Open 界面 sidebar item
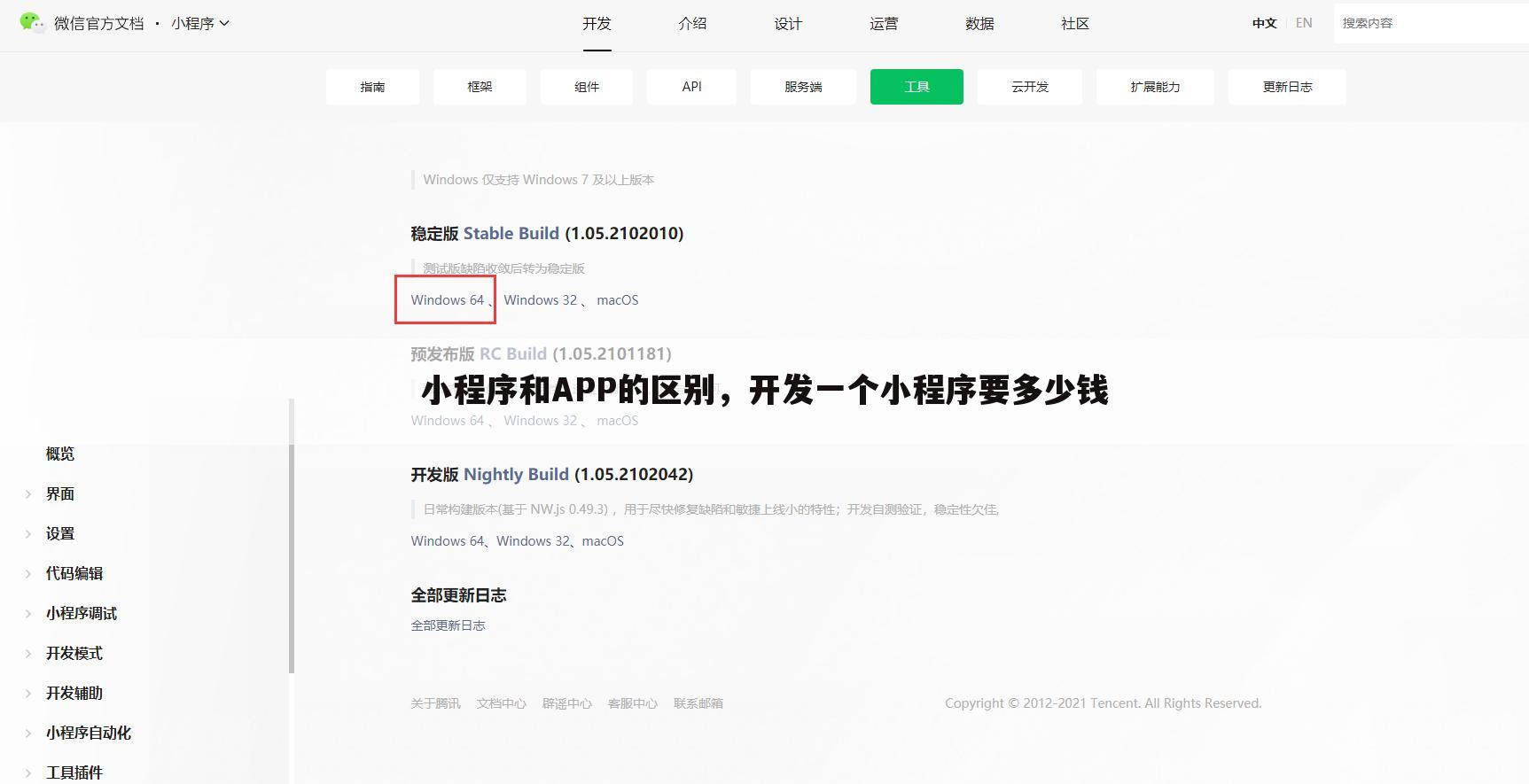1529x784 pixels. point(60,494)
